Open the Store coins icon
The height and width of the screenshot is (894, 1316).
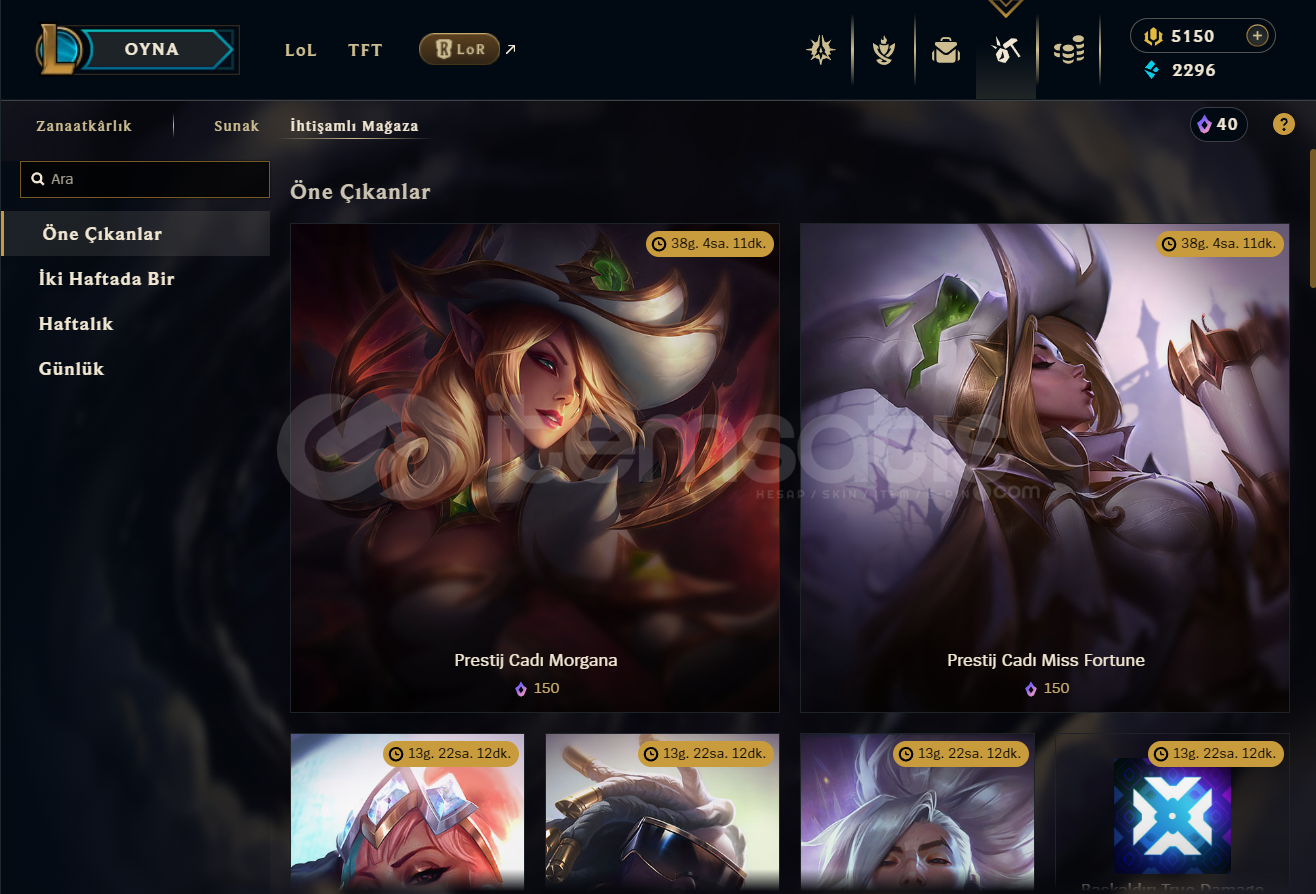coord(1068,49)
